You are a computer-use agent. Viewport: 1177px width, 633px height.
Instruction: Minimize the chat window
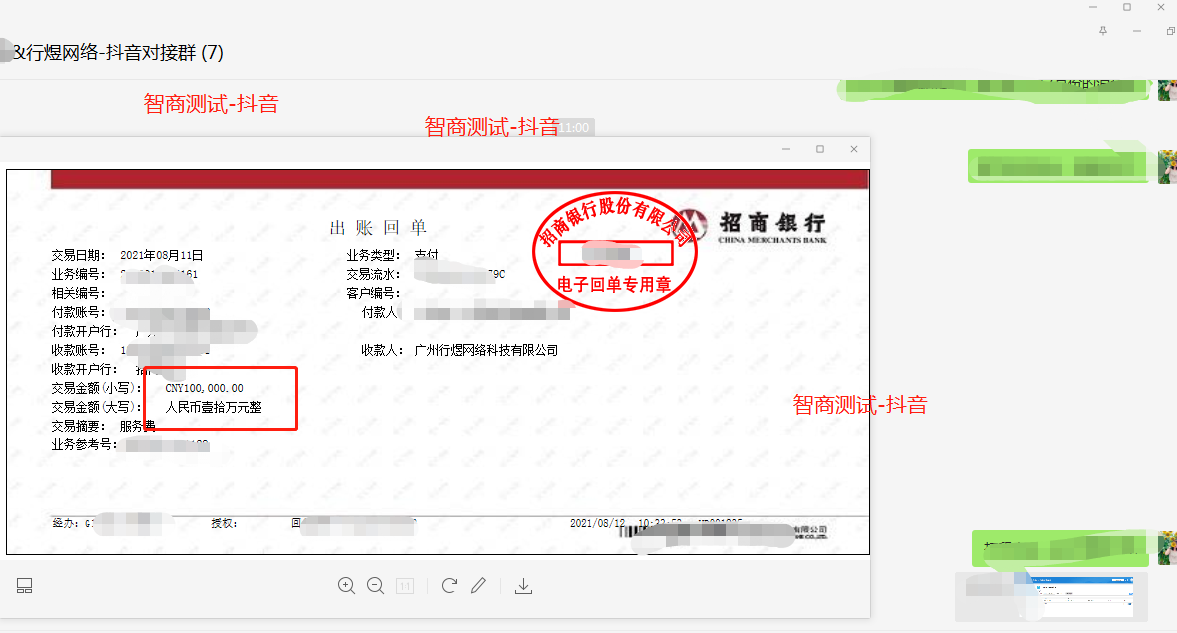pos(1136,31)
